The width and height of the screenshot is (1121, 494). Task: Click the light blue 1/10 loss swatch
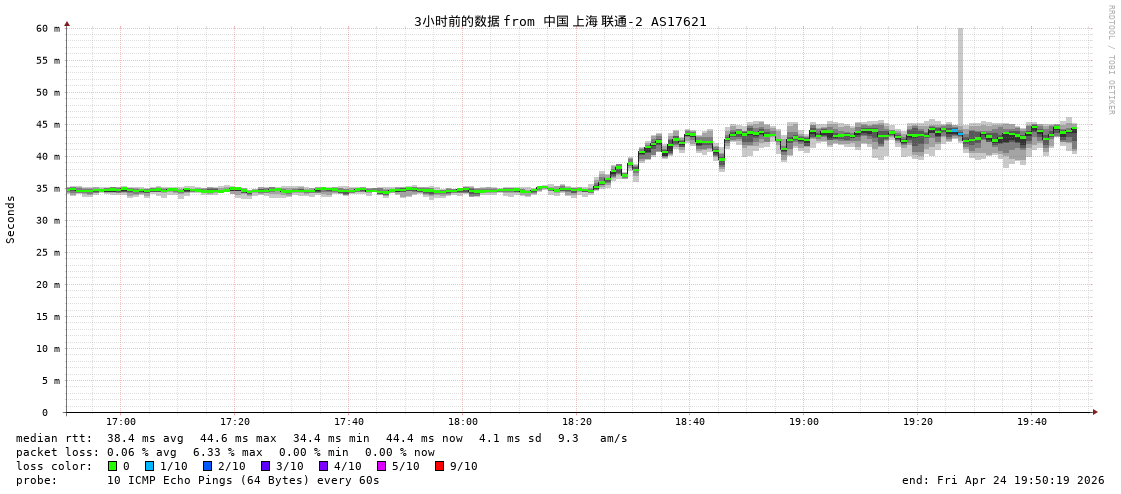pyautogui.click(x=149, y=466)
